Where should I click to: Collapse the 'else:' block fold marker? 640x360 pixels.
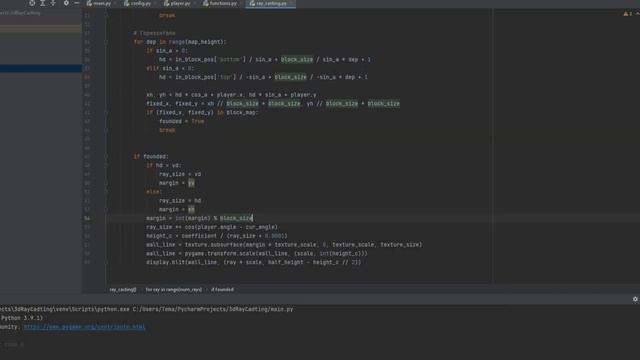click(x=106, y=192)
